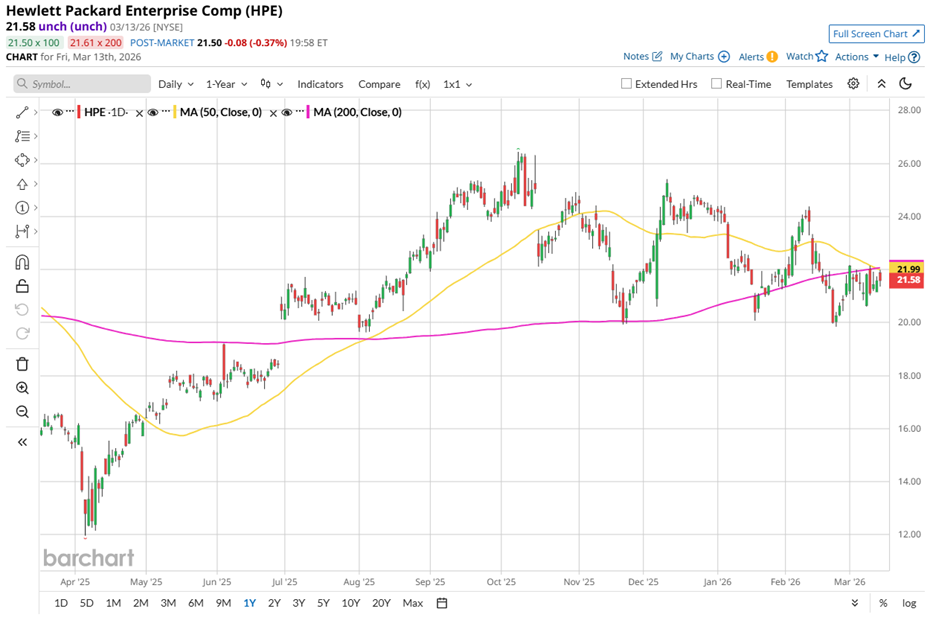Zoom in using the magnifier plus icon
This screenshot has width=936, height=626.
point(22,388)
